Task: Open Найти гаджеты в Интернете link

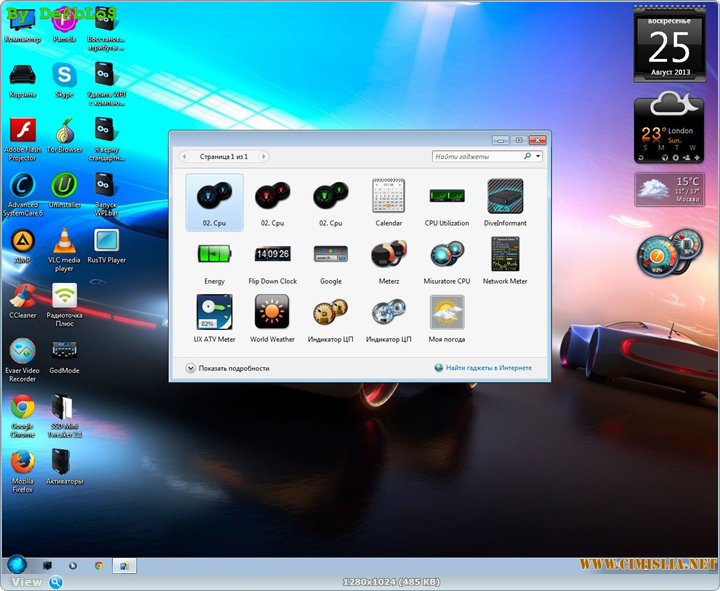Action: point(491,368)
